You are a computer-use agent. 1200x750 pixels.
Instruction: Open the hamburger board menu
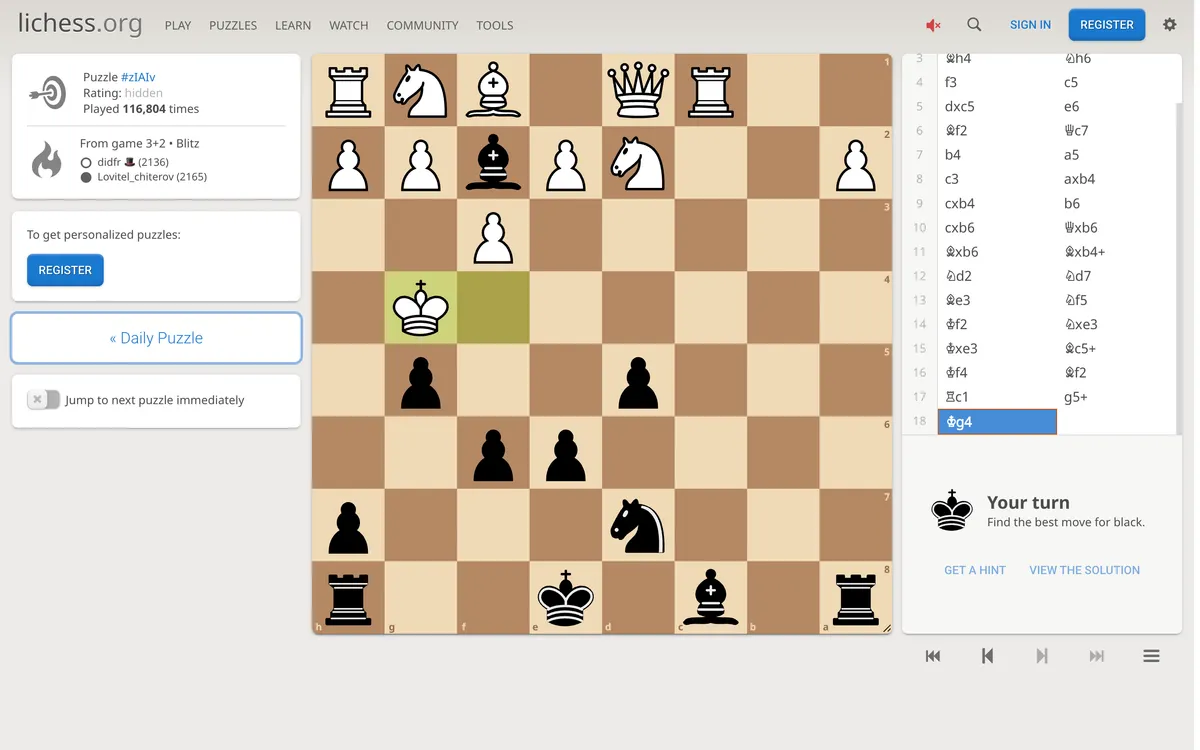click(x=1151, y=656)
